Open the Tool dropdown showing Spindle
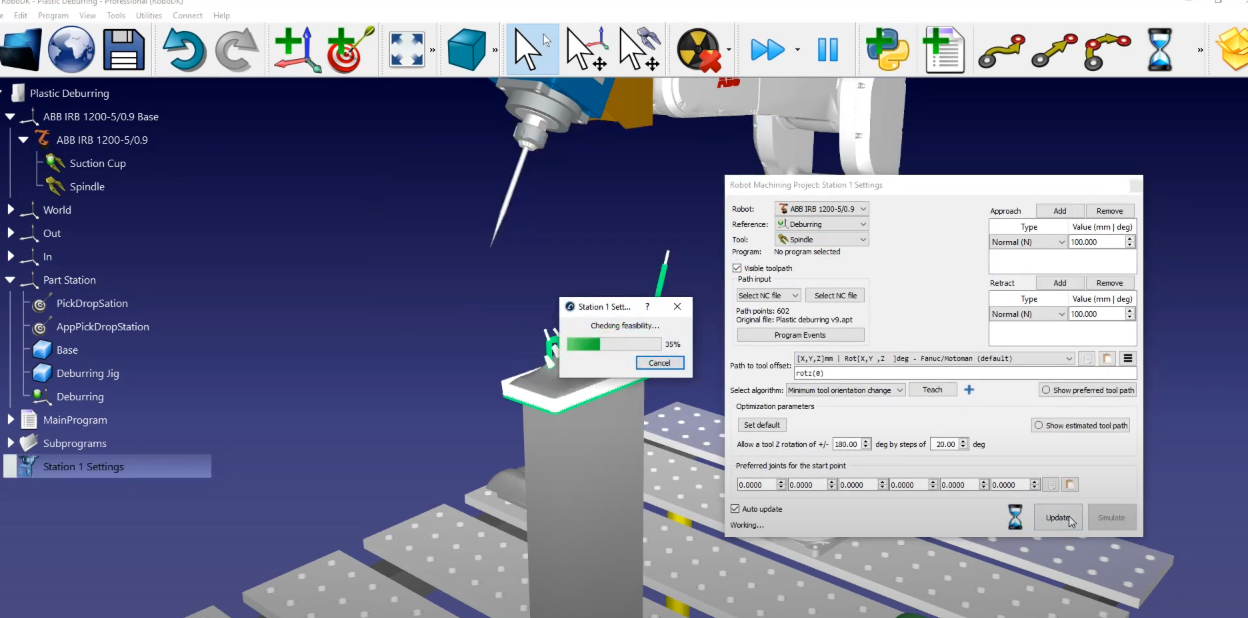1248x618 pixels. 821,240
